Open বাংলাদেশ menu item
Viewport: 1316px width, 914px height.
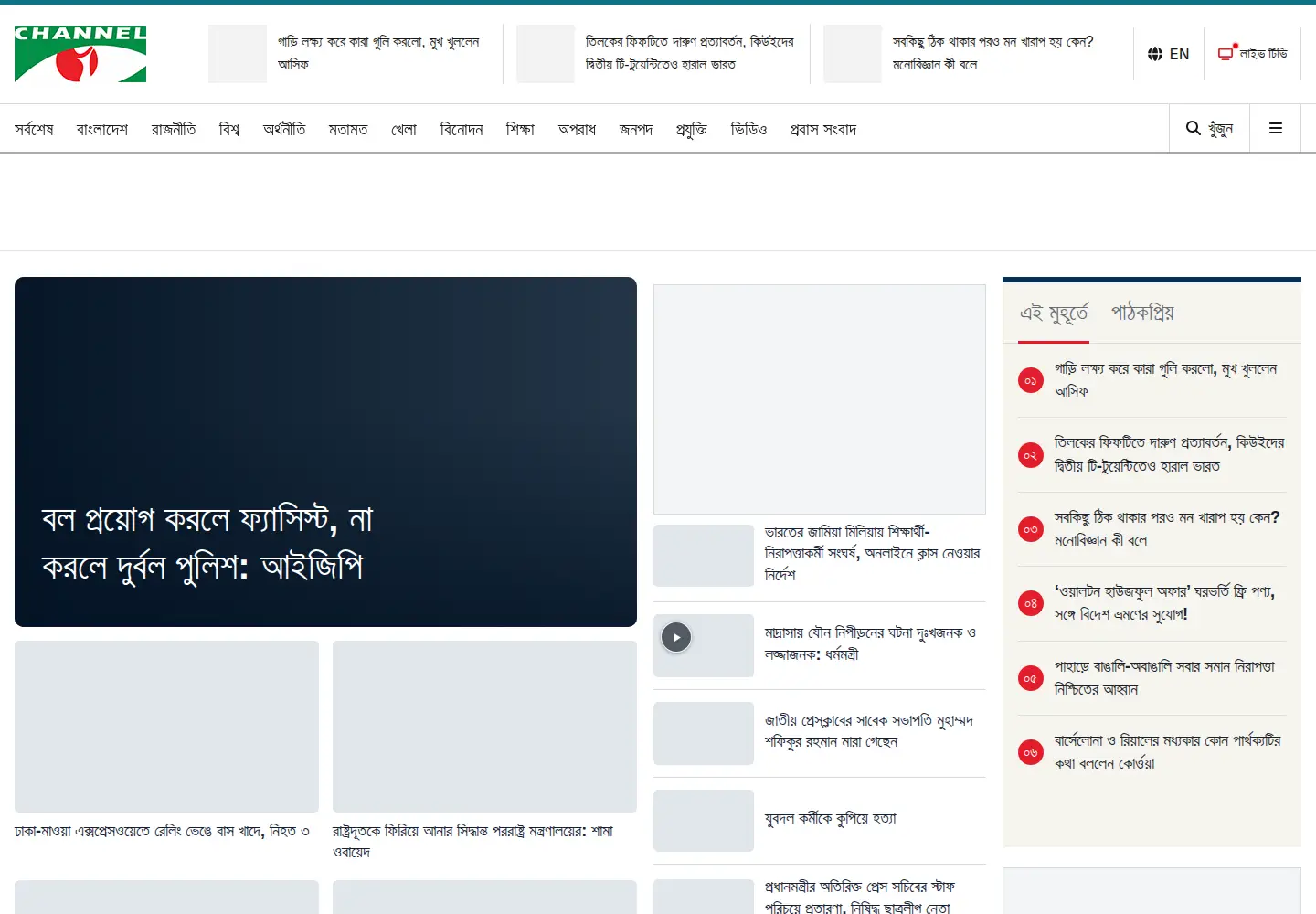tap(102, 130)
